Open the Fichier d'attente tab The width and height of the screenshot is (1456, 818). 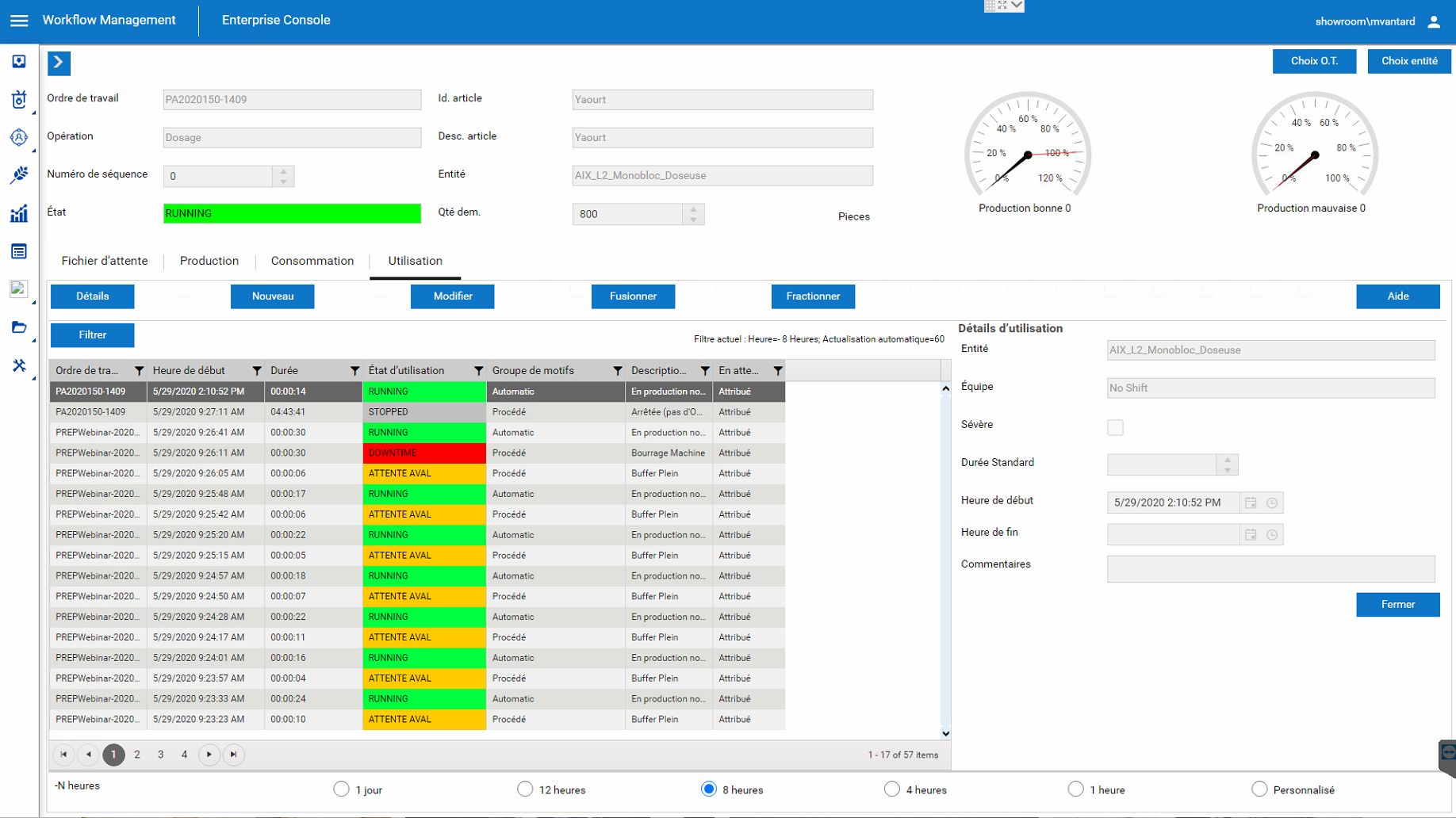point(105,261)
